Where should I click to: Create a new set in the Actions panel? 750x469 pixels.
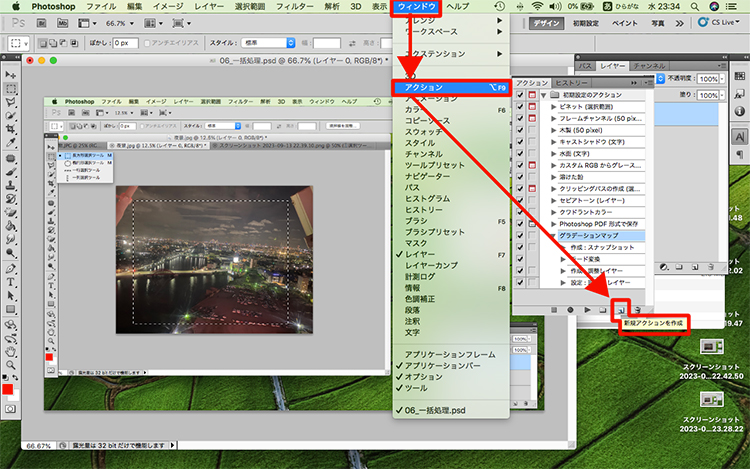click(x=603, y=310)
